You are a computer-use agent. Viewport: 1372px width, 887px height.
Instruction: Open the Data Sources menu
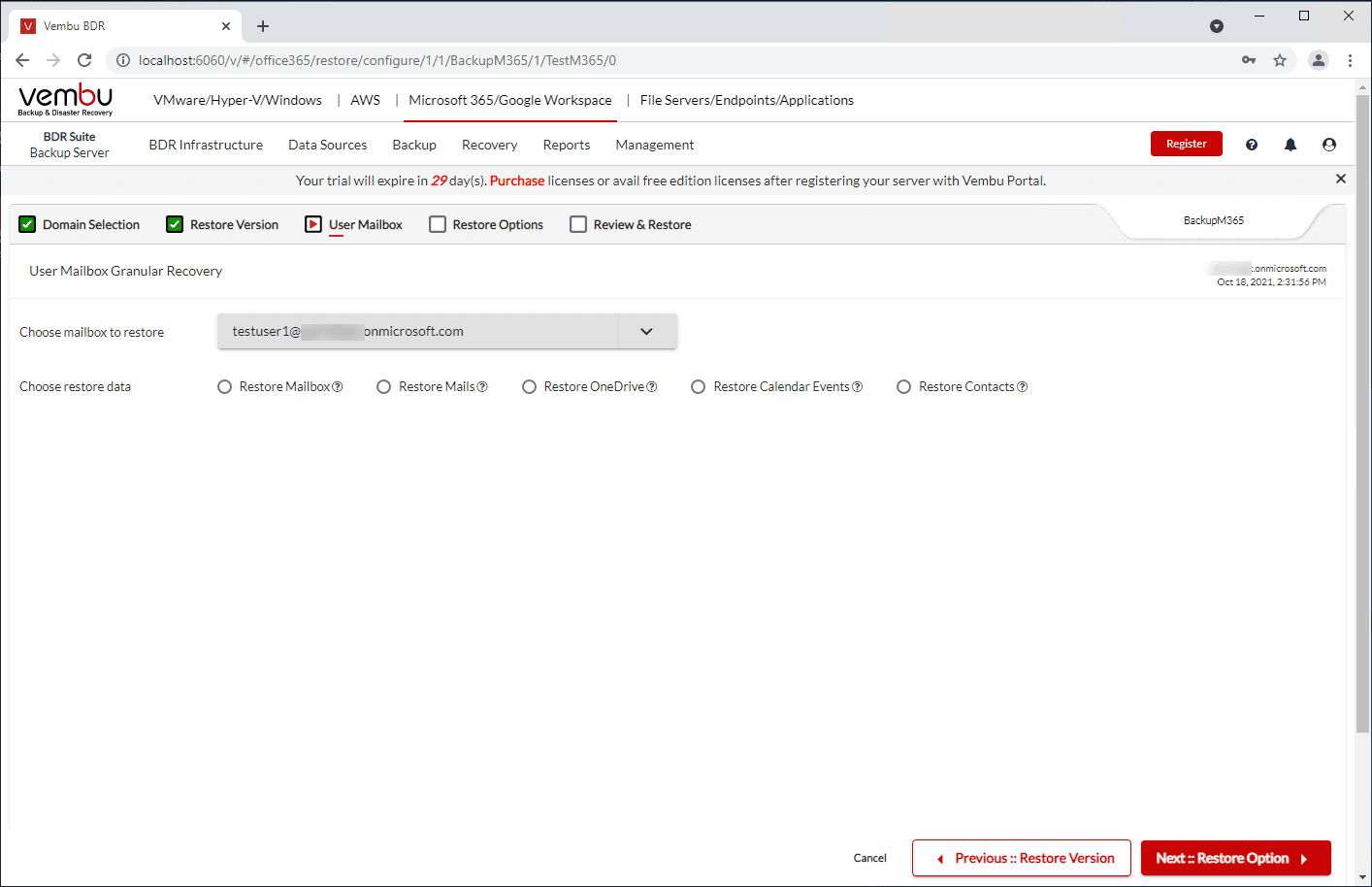(x=328, y=145)
